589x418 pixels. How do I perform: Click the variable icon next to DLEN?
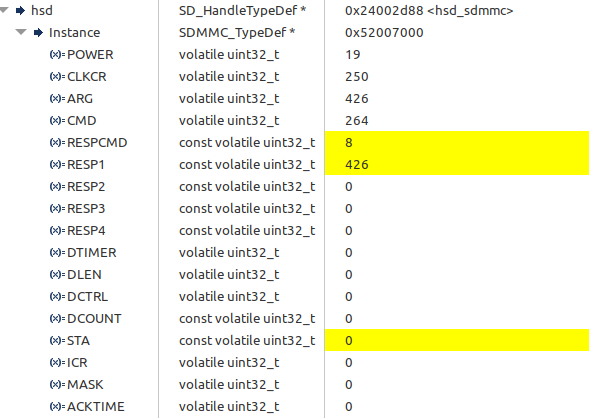point(57,275)
